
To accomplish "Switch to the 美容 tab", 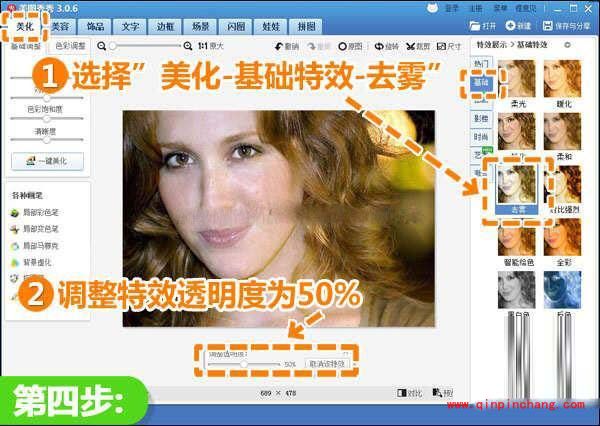I will (x=60, y=26).
